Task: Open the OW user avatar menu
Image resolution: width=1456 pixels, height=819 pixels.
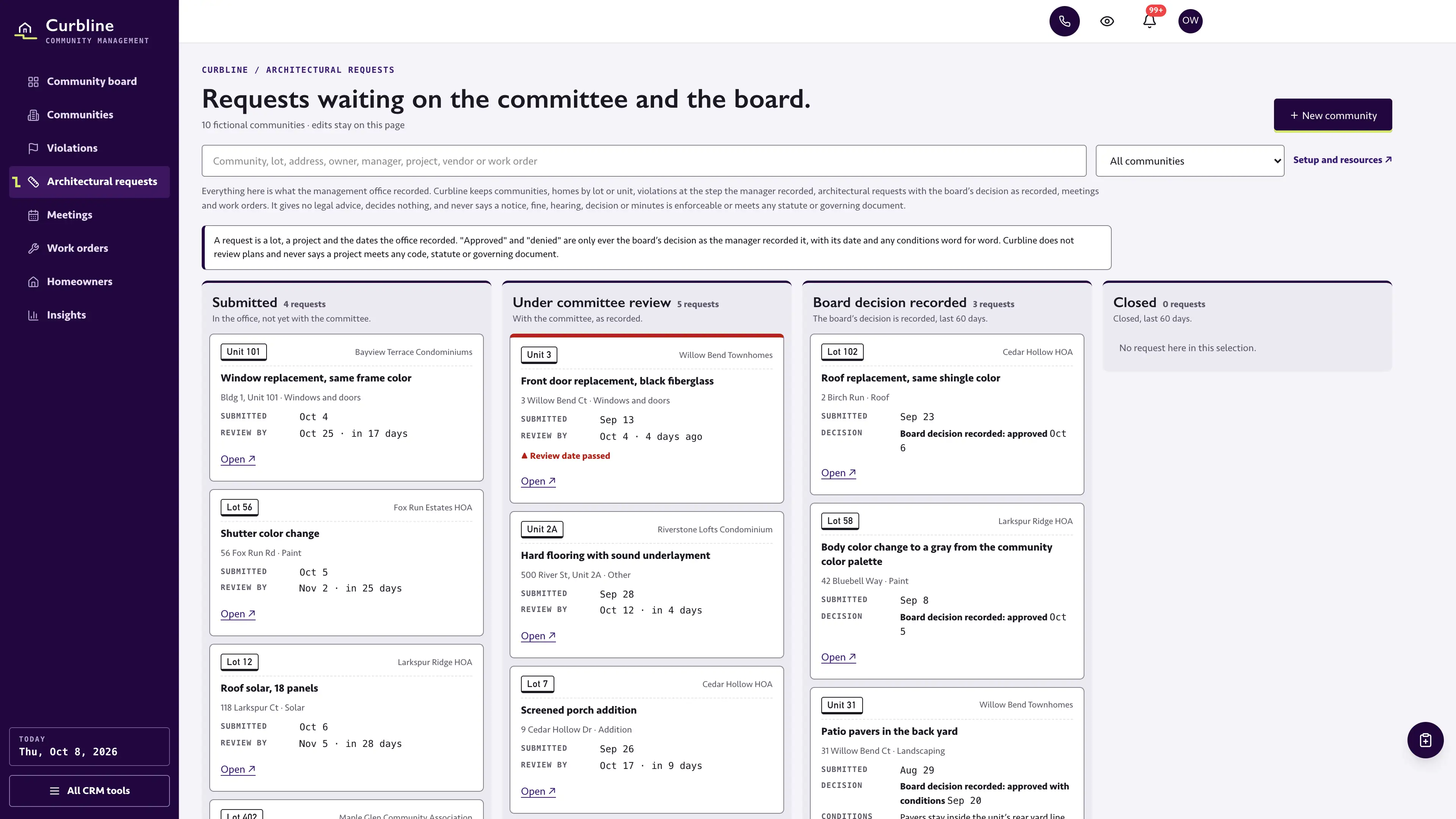Action: [x=1190, y=21]
